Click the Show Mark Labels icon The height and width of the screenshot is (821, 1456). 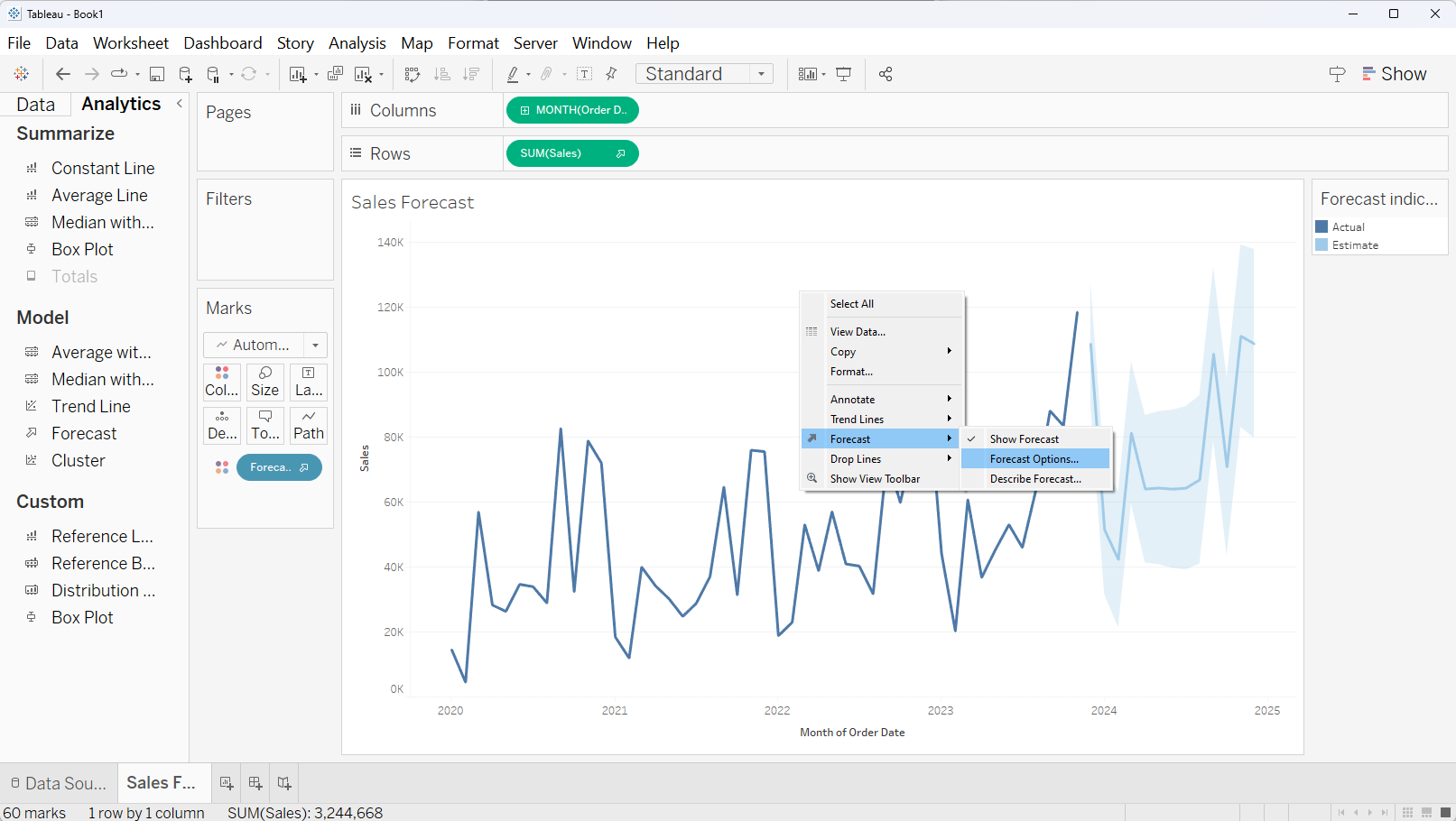584,74
